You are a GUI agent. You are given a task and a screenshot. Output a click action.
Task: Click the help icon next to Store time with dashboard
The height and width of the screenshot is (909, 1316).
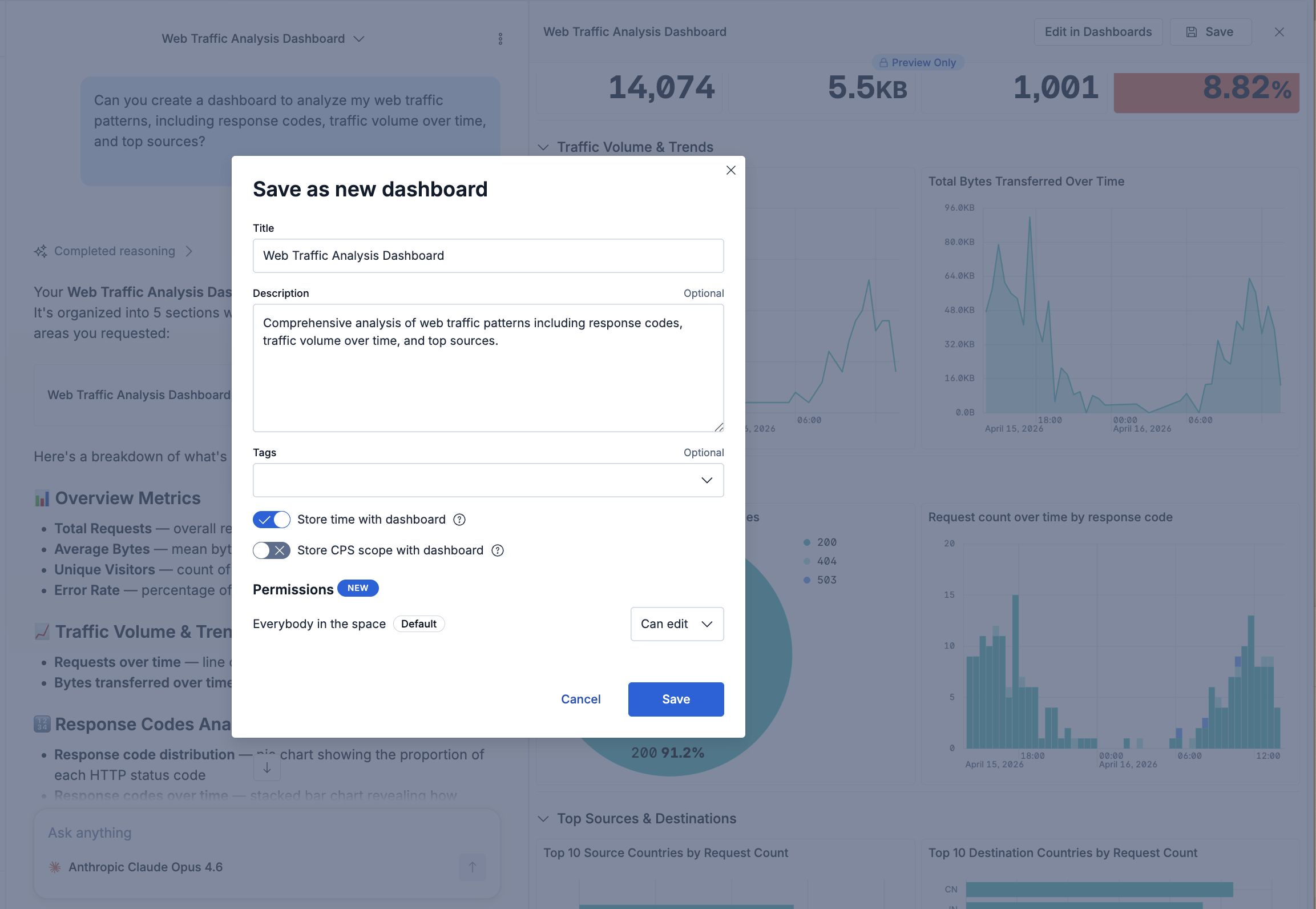coord(459,520)
